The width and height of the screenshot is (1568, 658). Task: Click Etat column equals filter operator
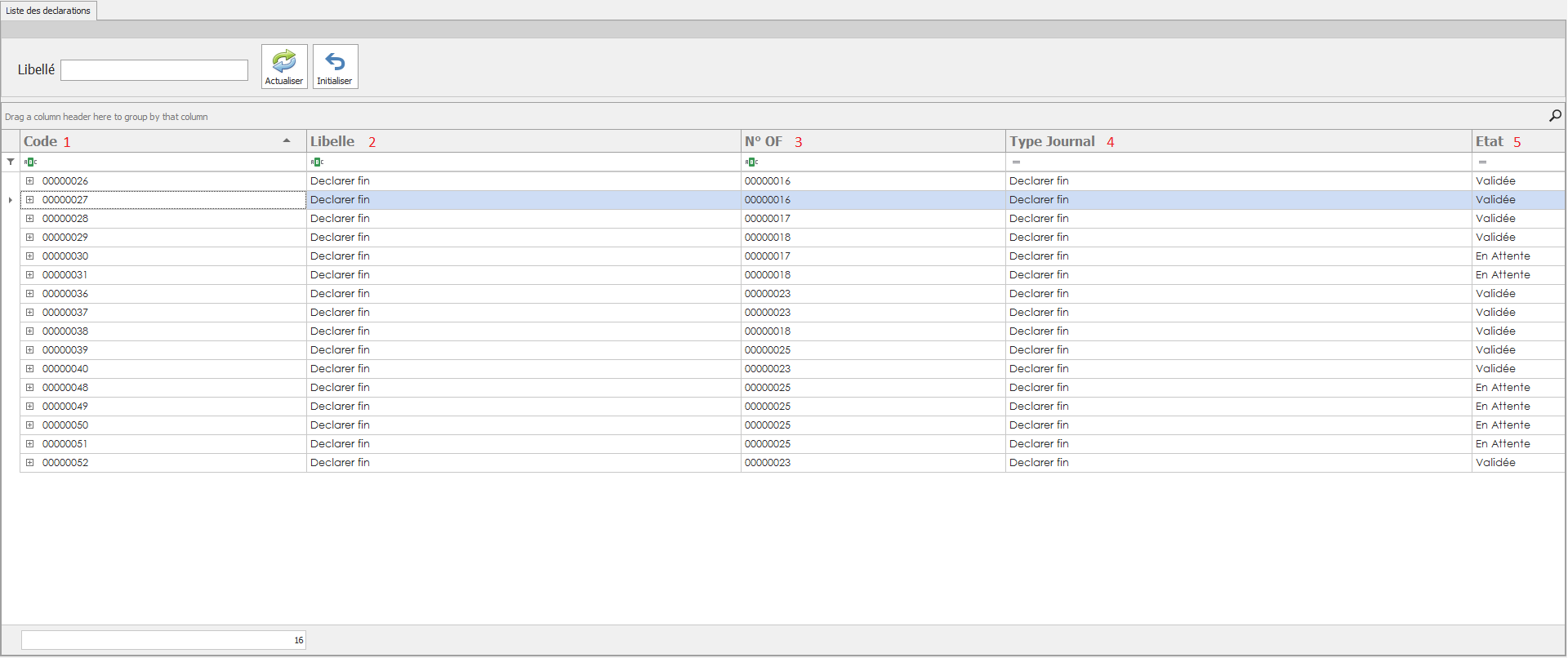(x=1482, y=162)
